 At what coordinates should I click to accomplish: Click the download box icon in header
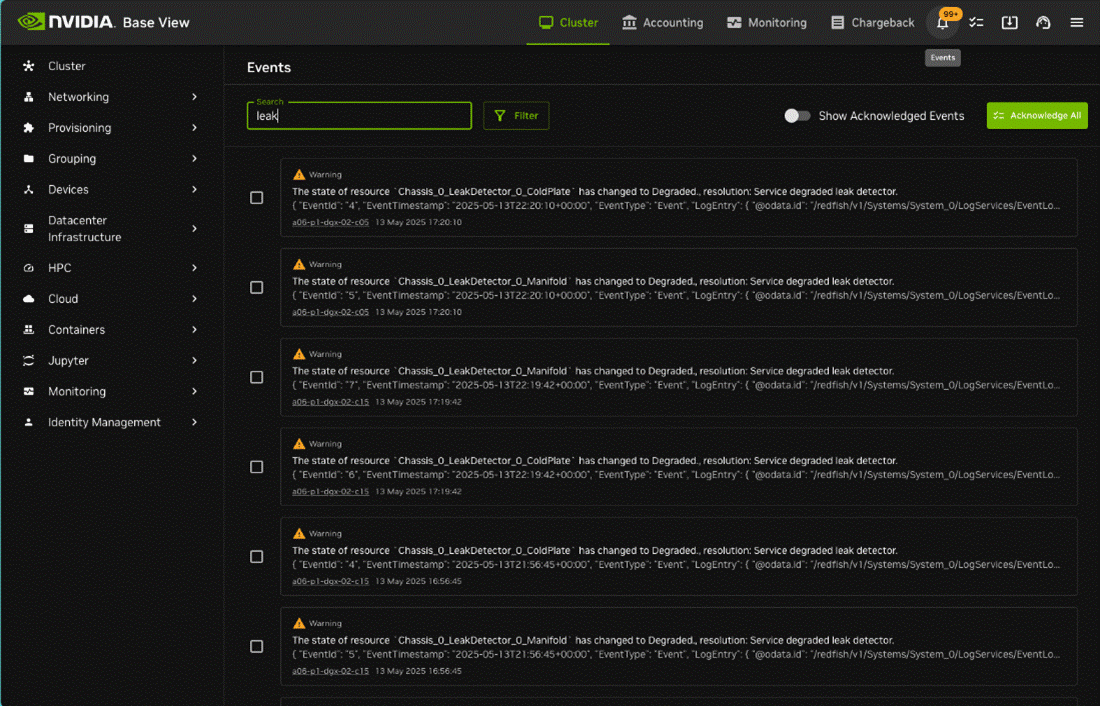click(1010, 23)
